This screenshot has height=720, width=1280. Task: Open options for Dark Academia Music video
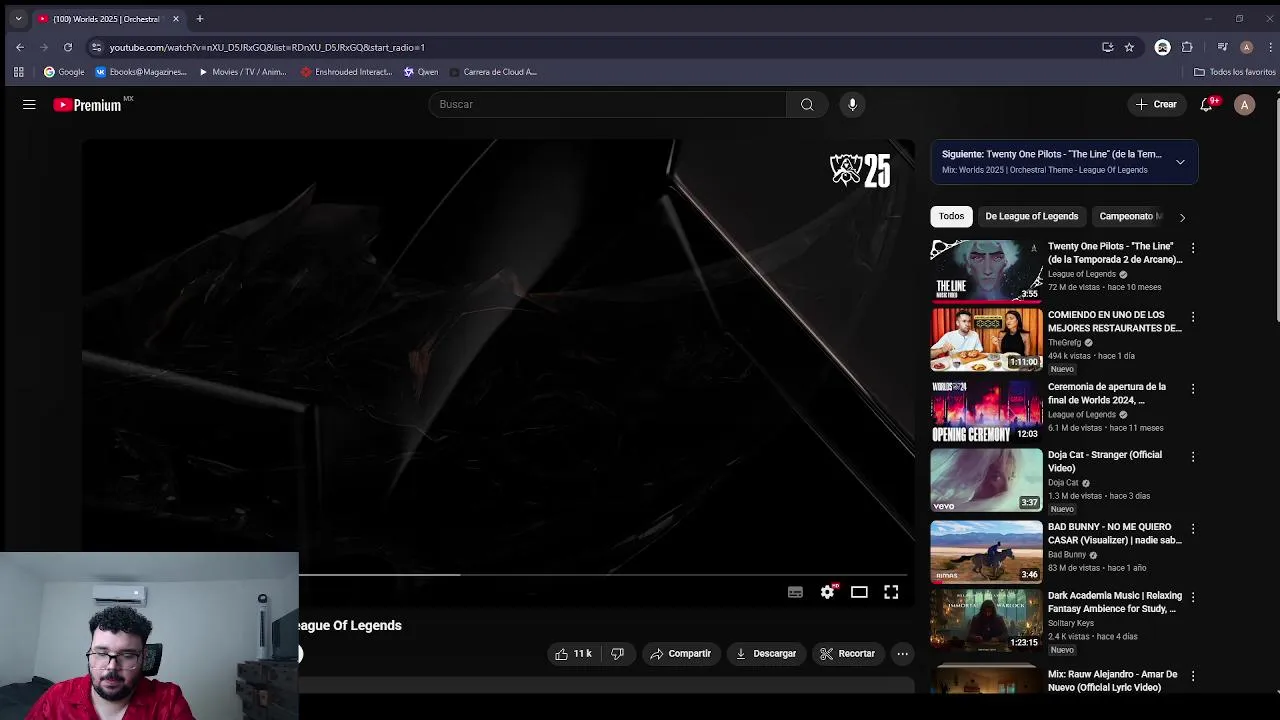pyautogui.click(x=1192, y=597)
